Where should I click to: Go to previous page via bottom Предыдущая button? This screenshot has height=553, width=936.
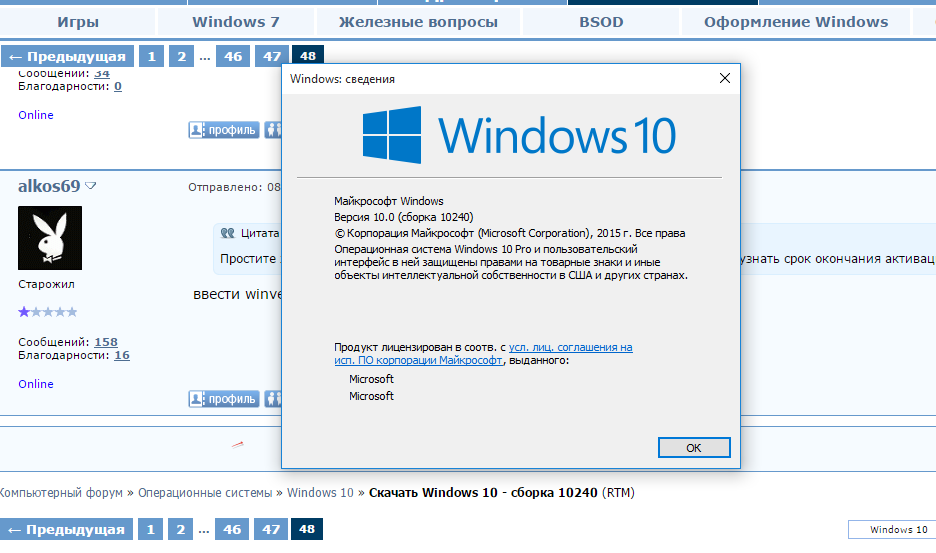(x=67, y=530)
